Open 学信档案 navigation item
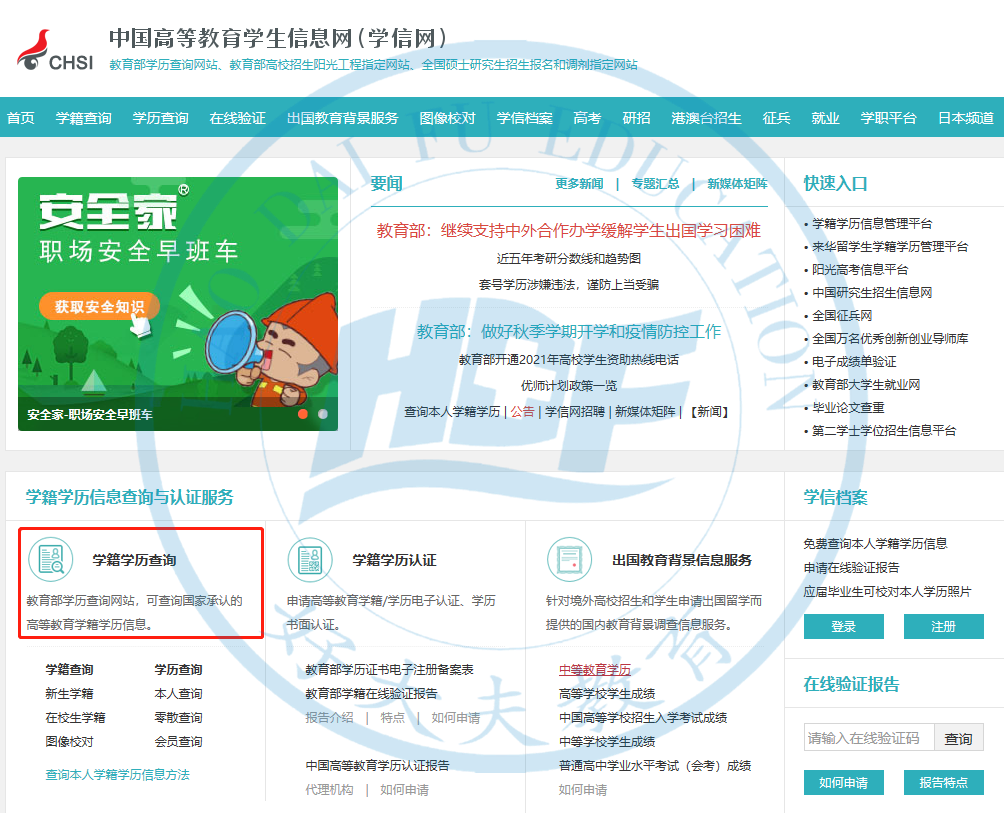The width and height of the screenshot is (1004, 813). coord(524,118)
